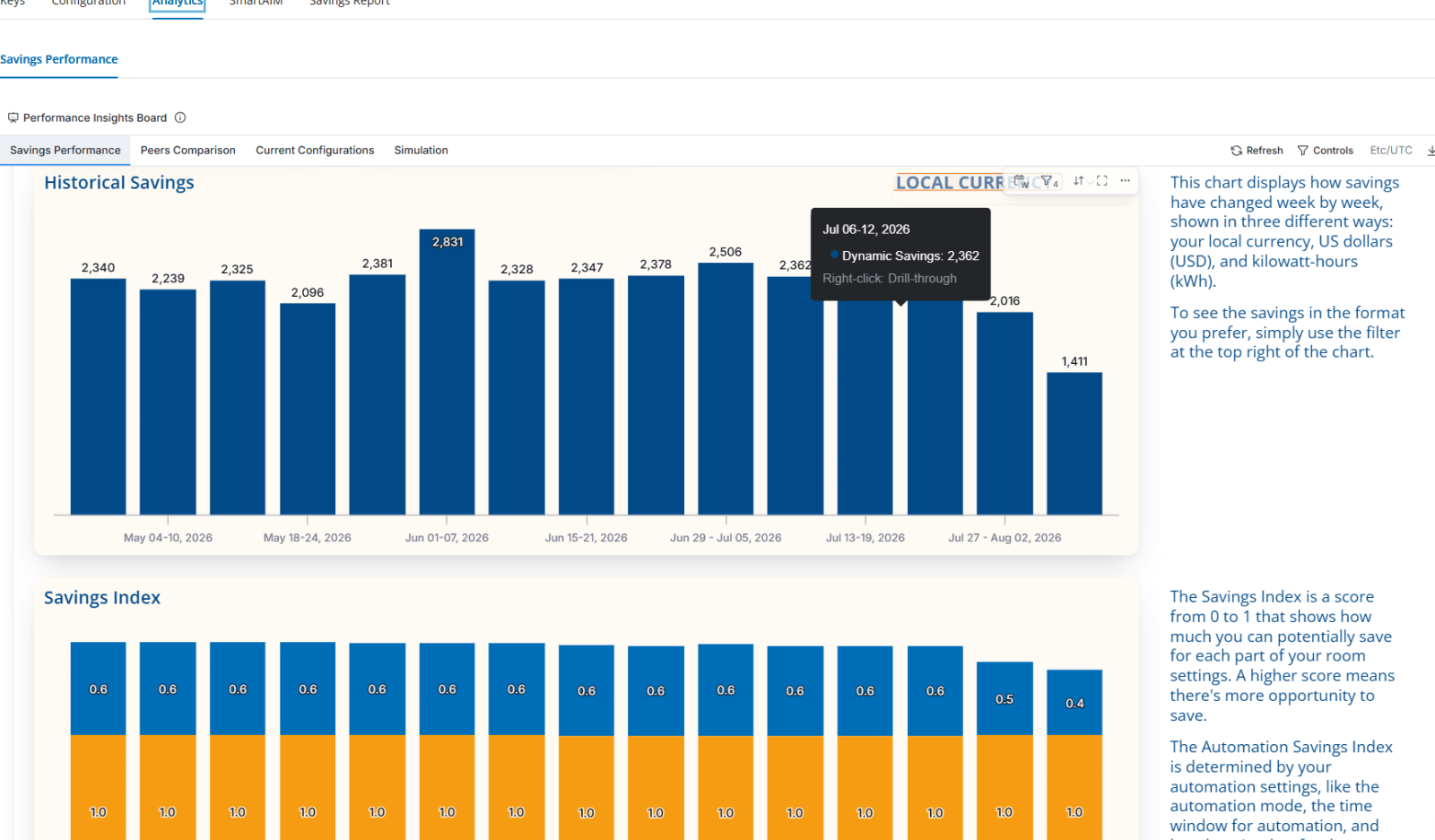The image size is (1435, 840).
Task: Click the chart filter icon showing 4 filters
Action: [x=1048, y=181]
